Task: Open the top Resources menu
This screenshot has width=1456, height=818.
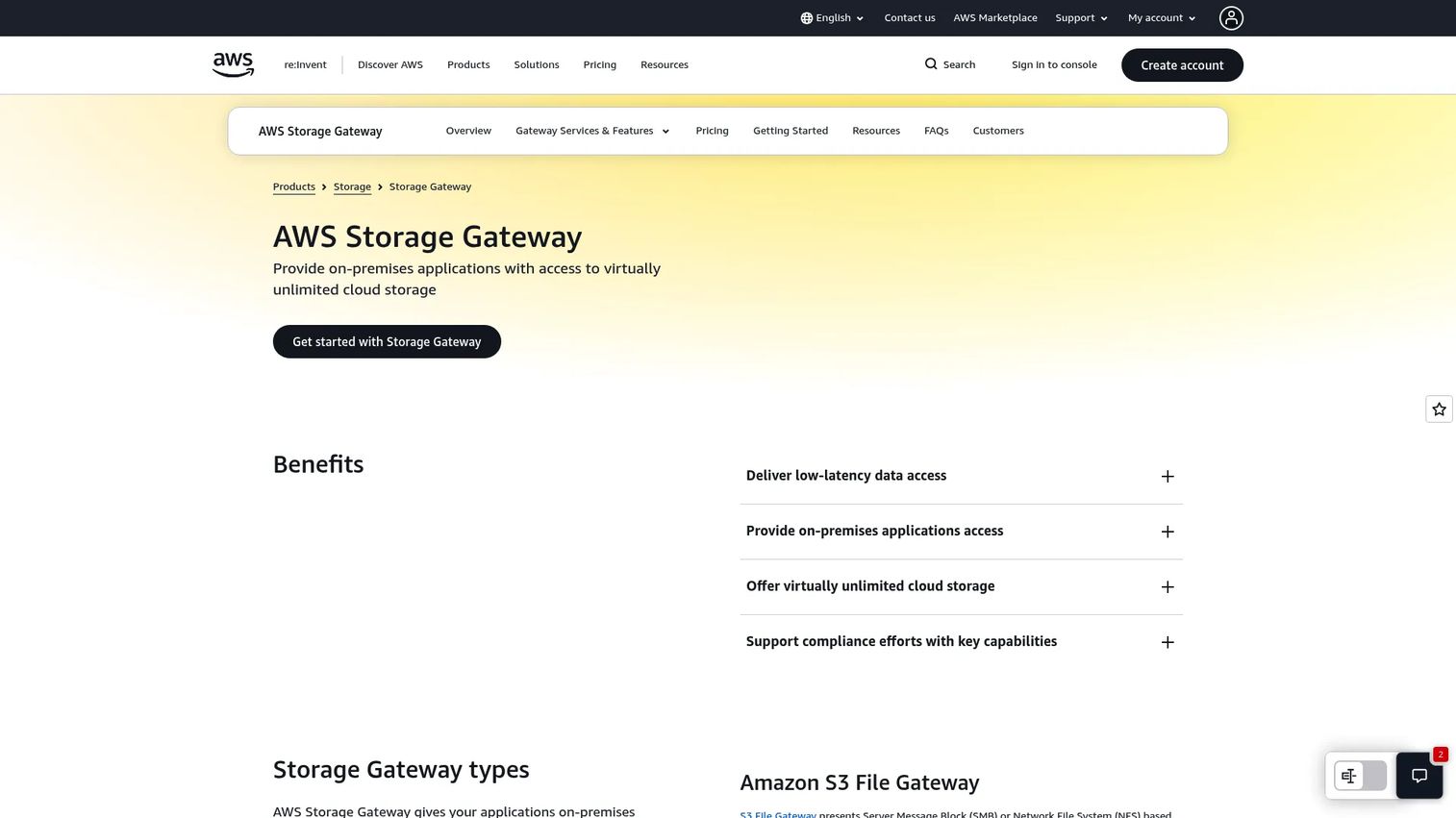Action: pyautogui.click(x=665, y=65)
